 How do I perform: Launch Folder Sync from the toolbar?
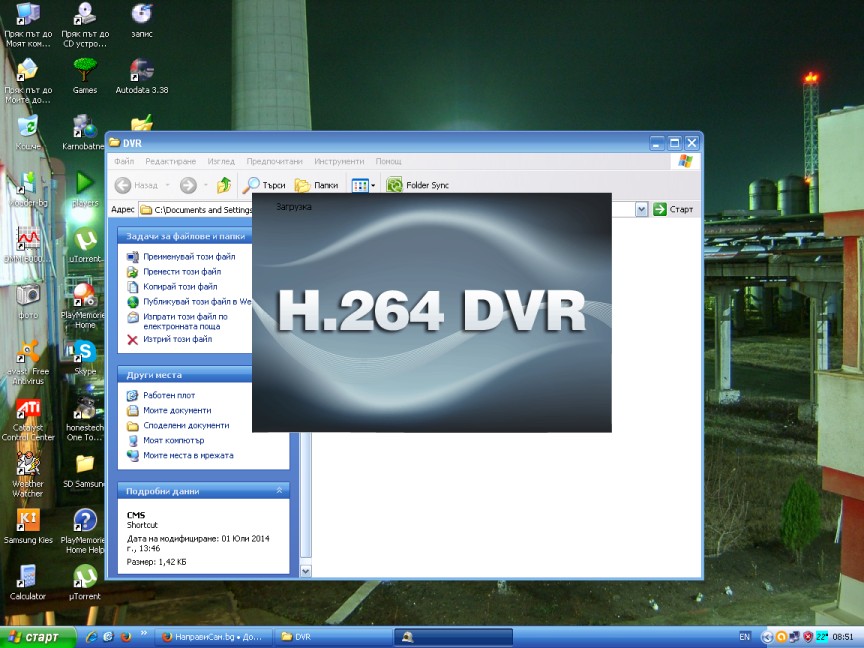tap(418, 185)
